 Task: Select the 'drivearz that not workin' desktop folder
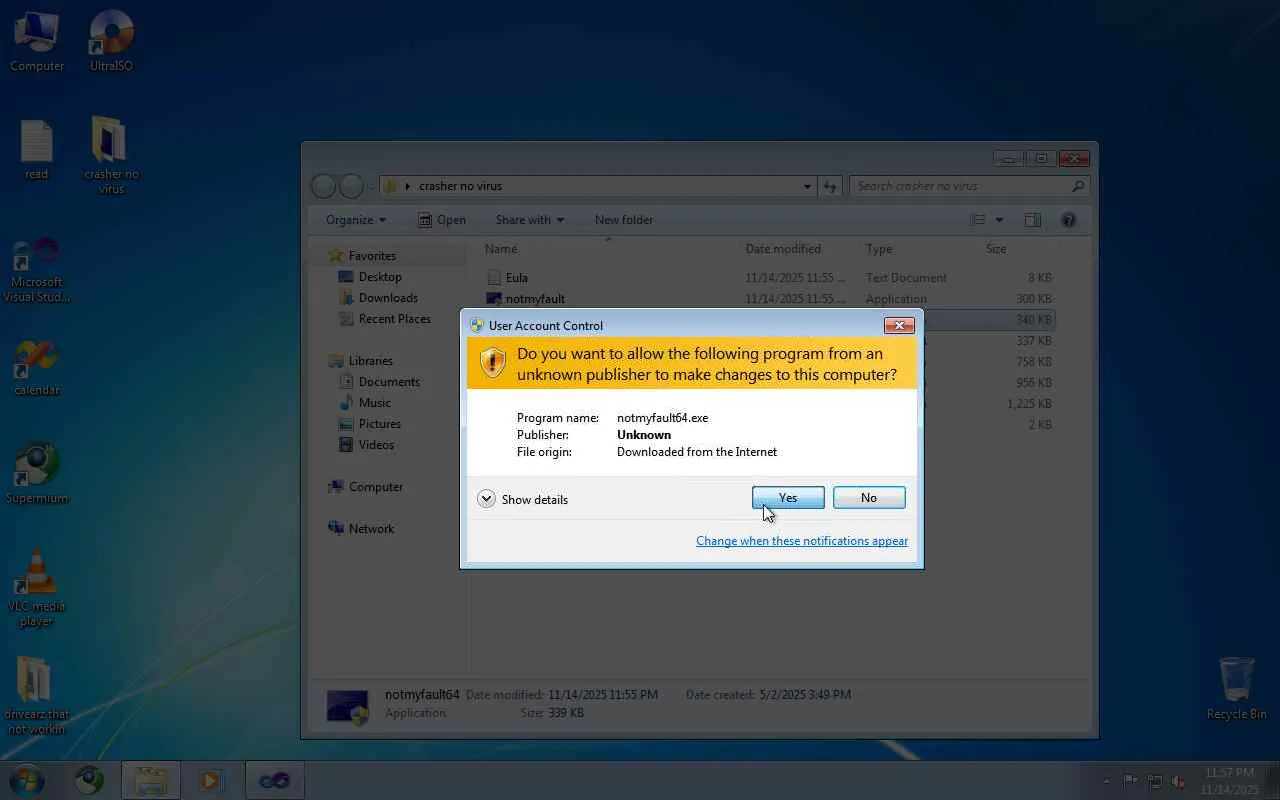[x=37, y=696]
